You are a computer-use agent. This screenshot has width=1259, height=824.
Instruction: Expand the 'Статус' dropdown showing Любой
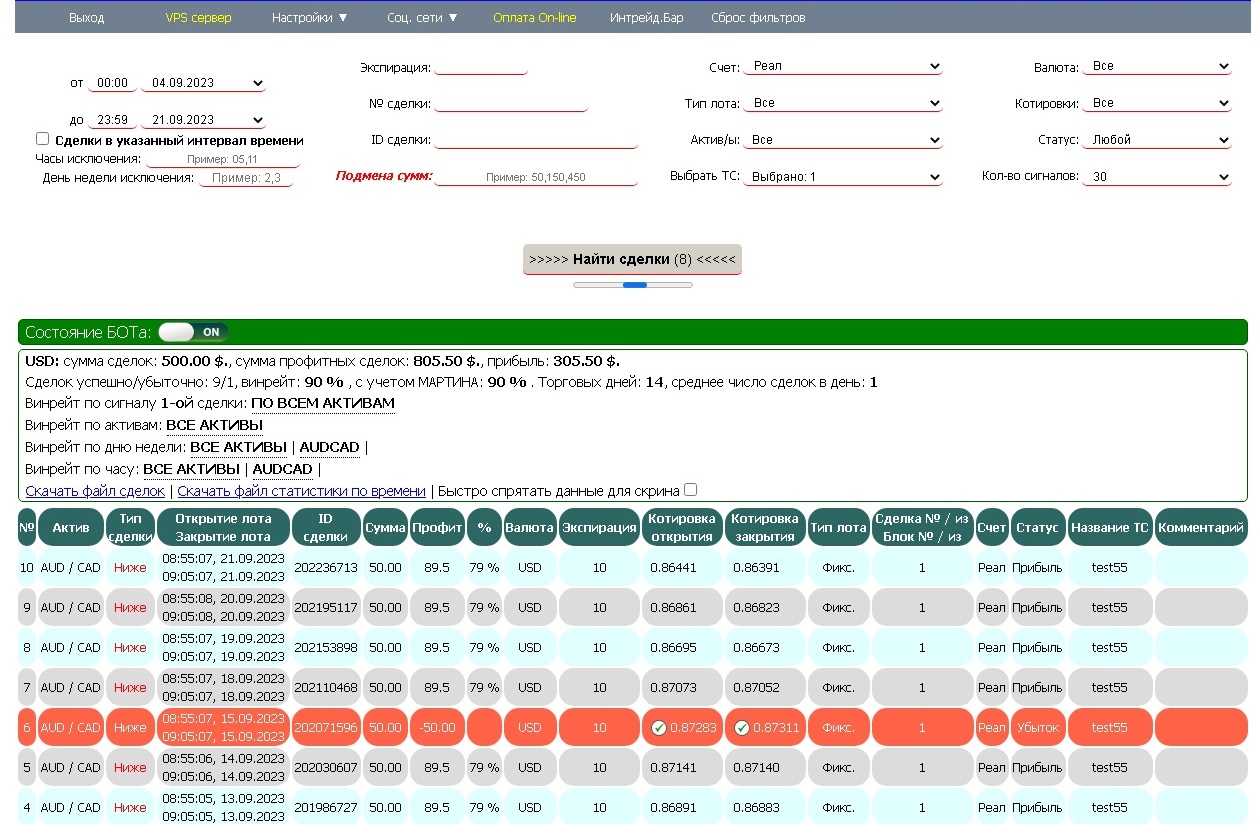(x=1157, y=140)
